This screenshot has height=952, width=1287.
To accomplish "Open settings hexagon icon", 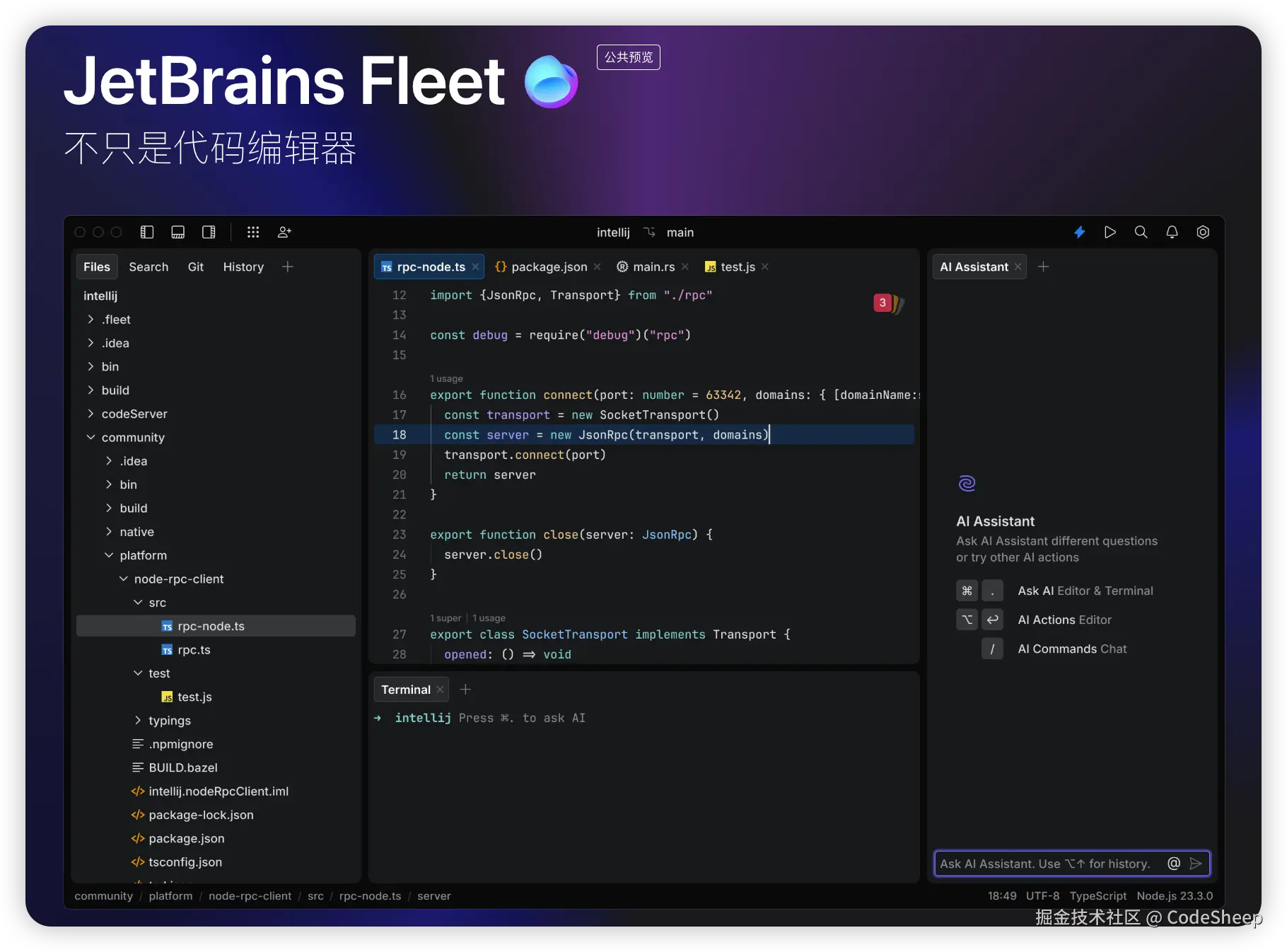I will [1202, 232].
